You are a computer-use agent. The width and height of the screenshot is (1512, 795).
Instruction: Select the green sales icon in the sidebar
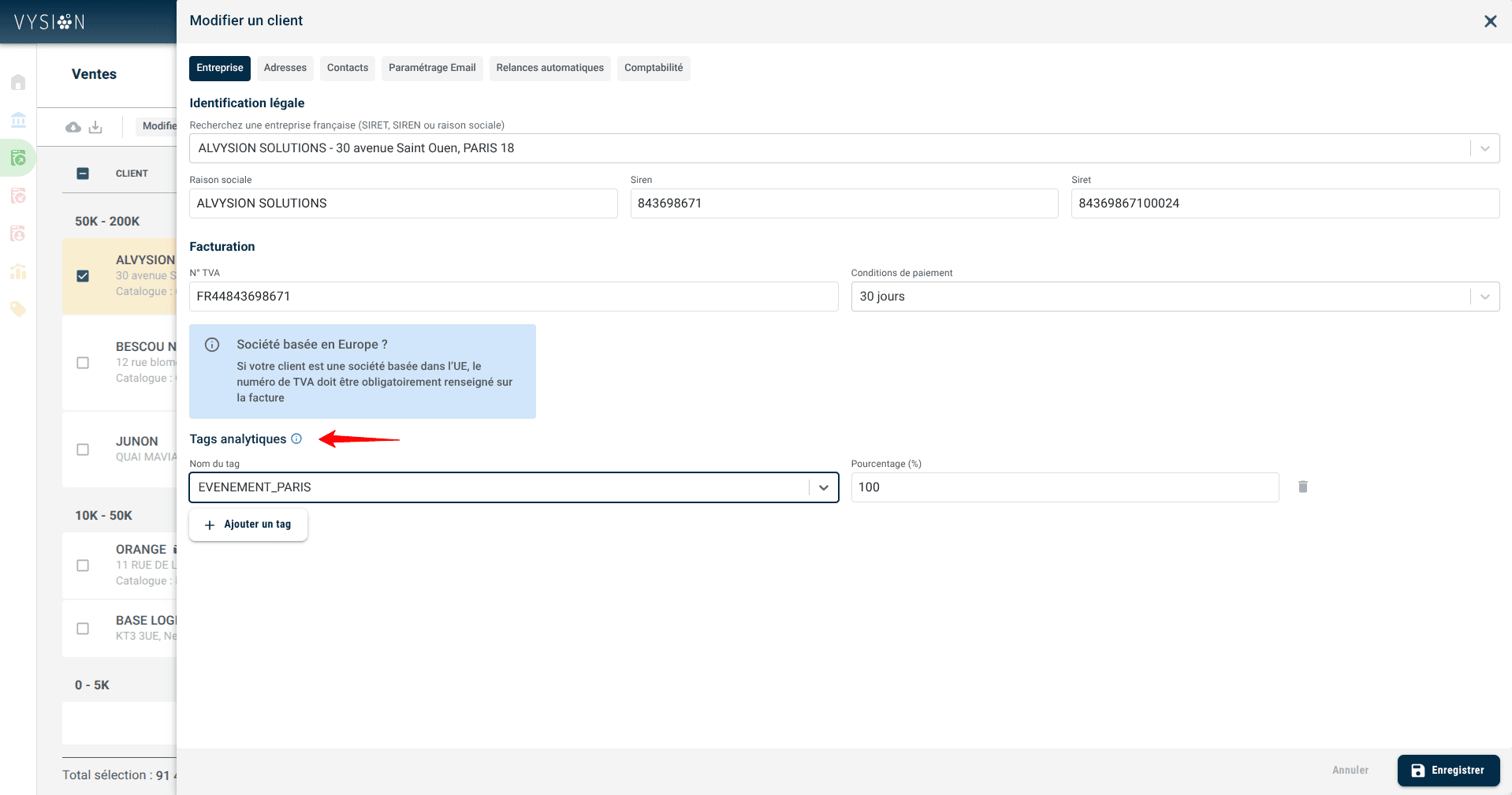[x=18, y=158]
